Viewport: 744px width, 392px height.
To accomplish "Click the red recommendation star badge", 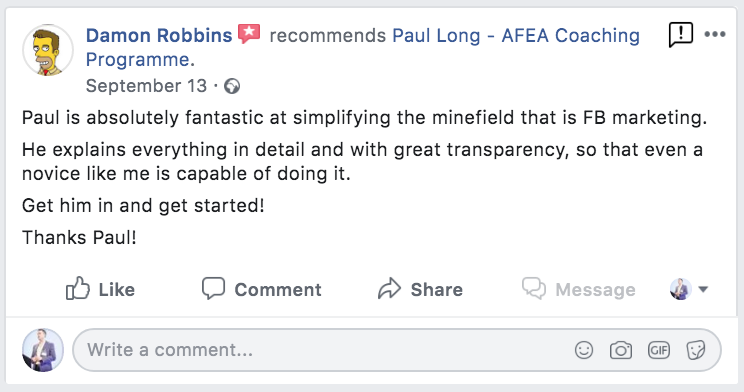I will coord(249,34).
